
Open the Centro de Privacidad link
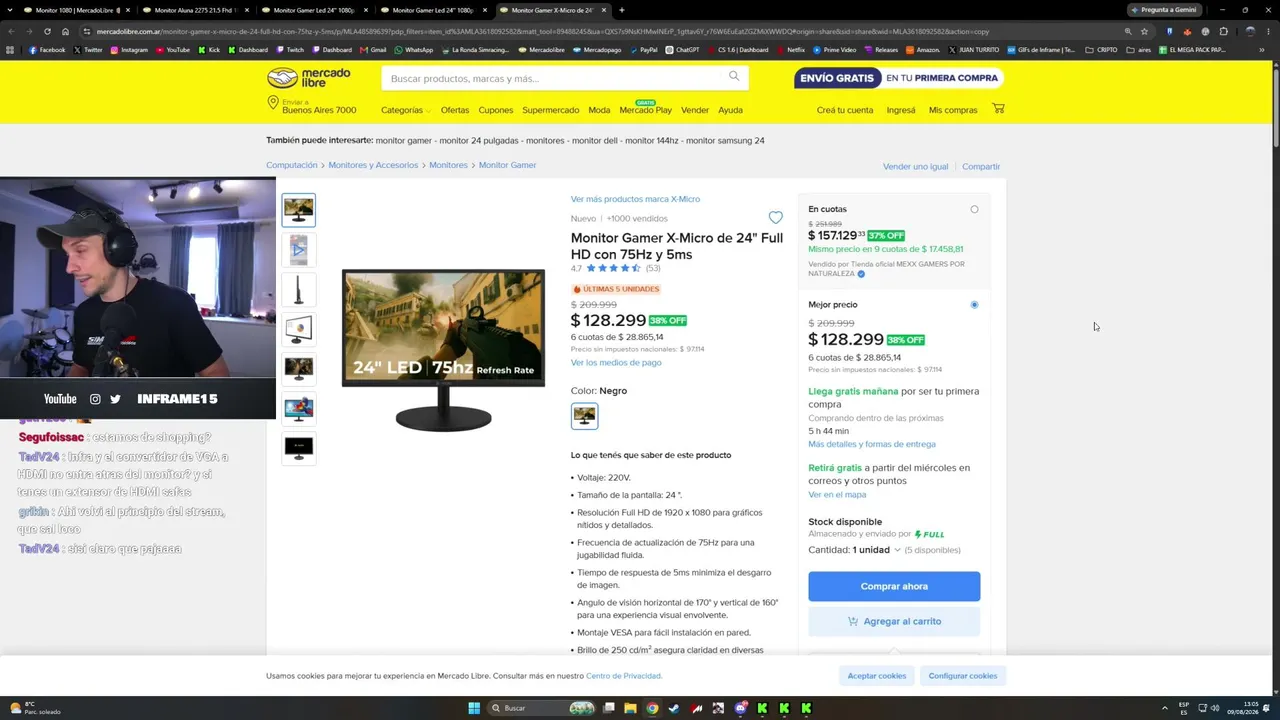coord(624,676)
